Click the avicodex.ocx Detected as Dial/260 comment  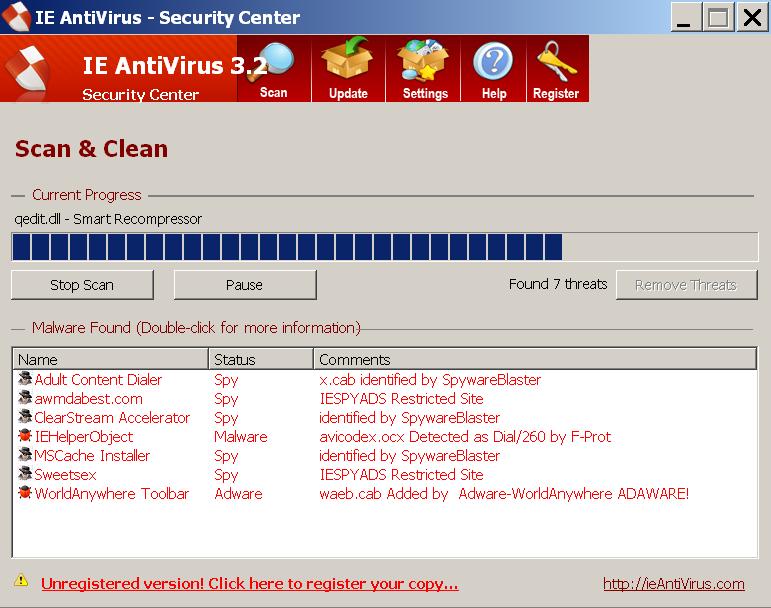tap(465, 436)
